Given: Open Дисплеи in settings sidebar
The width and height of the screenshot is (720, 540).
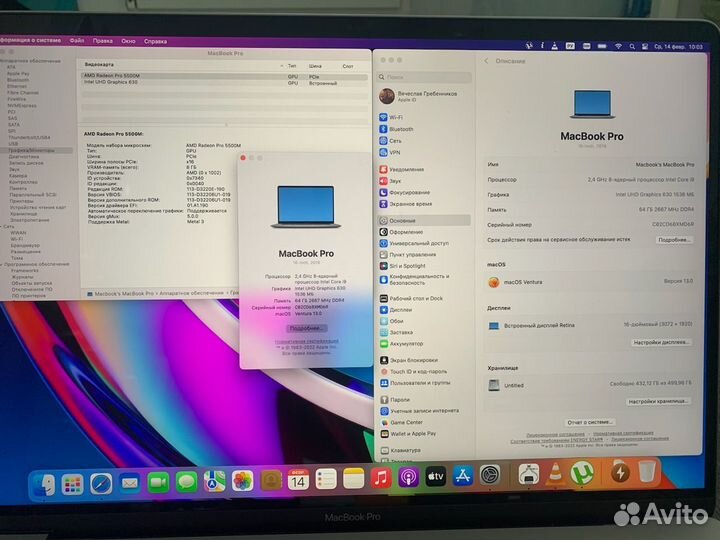Looking at the screenshot, I should 396,310.
